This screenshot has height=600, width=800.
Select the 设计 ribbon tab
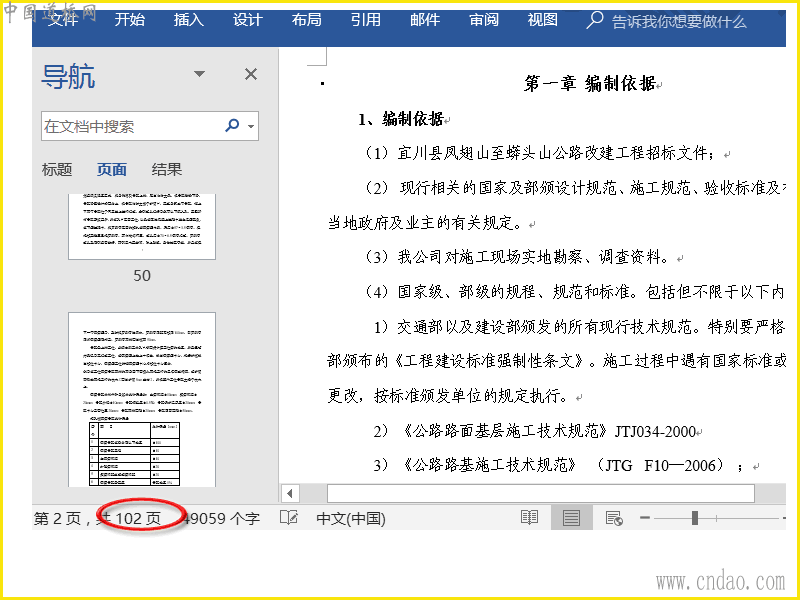[247, 19]
